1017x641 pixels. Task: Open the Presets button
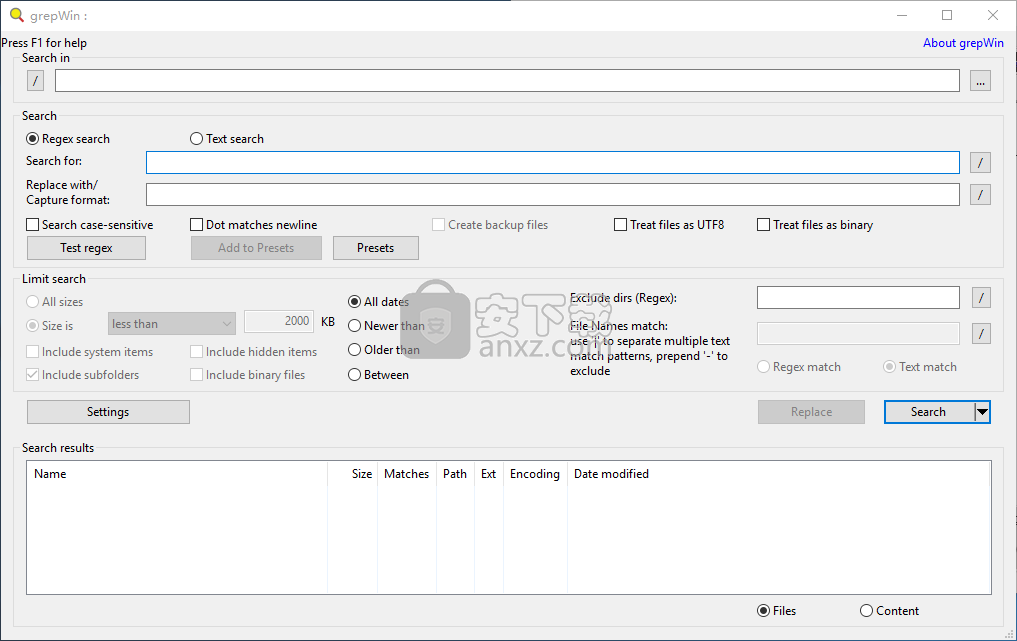click(x=376, y=248)
